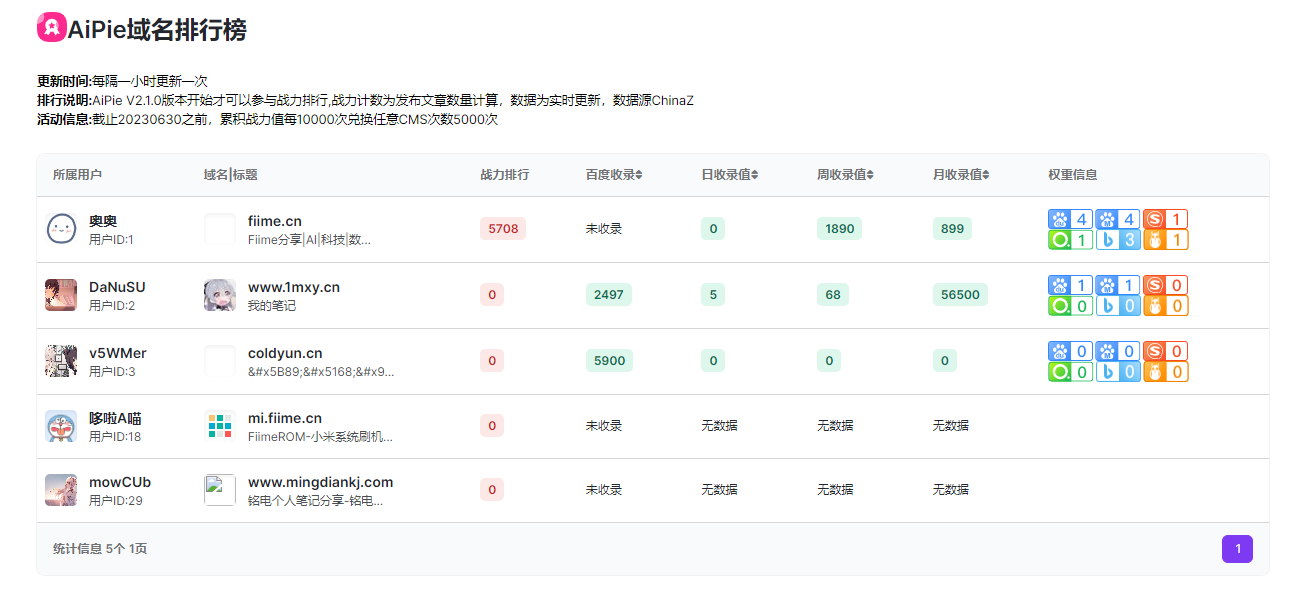Click page 1 pagination button
This screenshot has height=612, width=1299.
[1237, 549]
